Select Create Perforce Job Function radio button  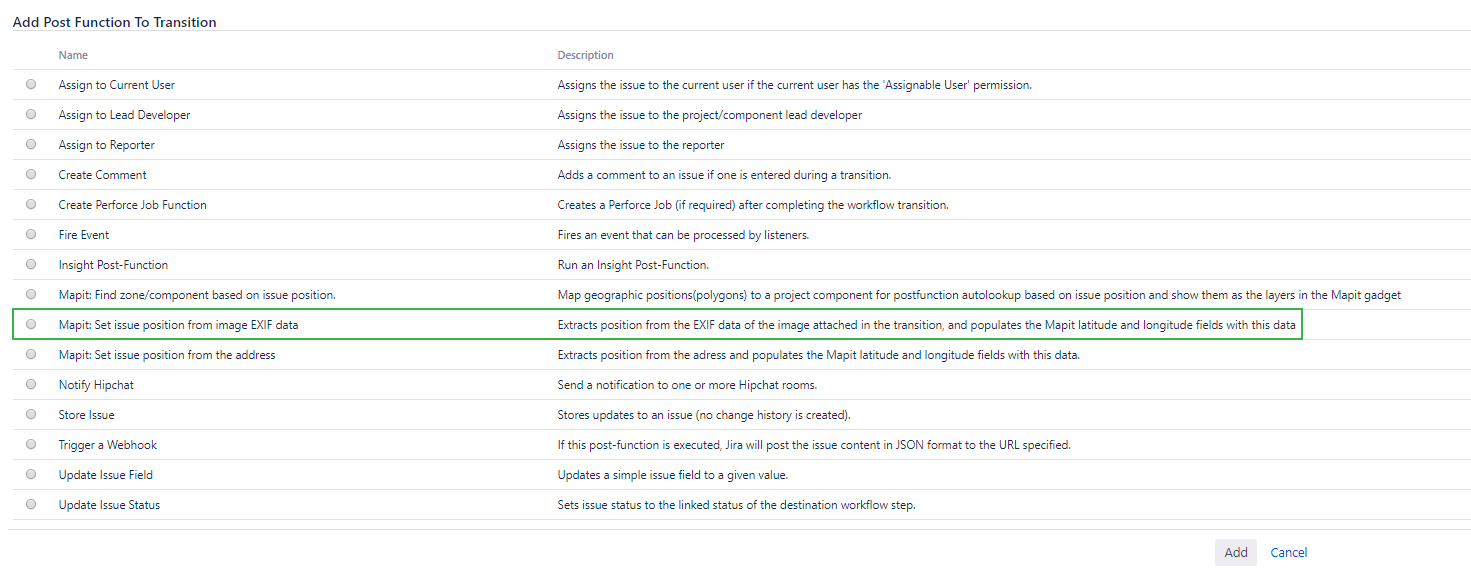coord(31,205)
